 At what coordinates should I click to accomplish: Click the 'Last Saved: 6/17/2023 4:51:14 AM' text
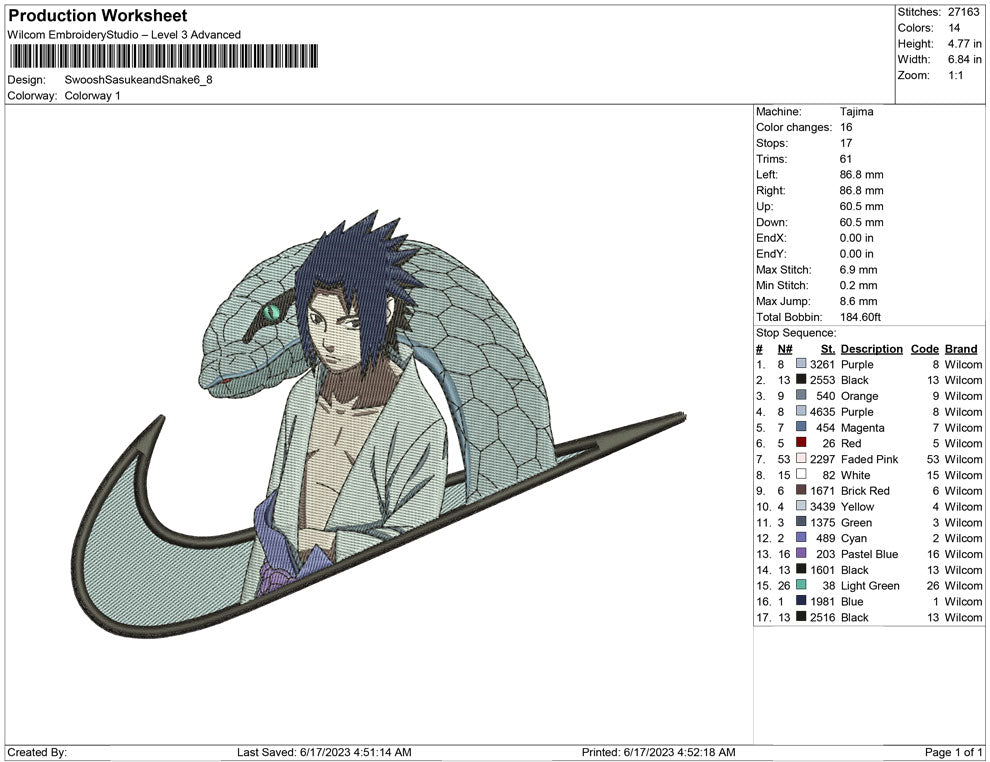pos(324,752)
